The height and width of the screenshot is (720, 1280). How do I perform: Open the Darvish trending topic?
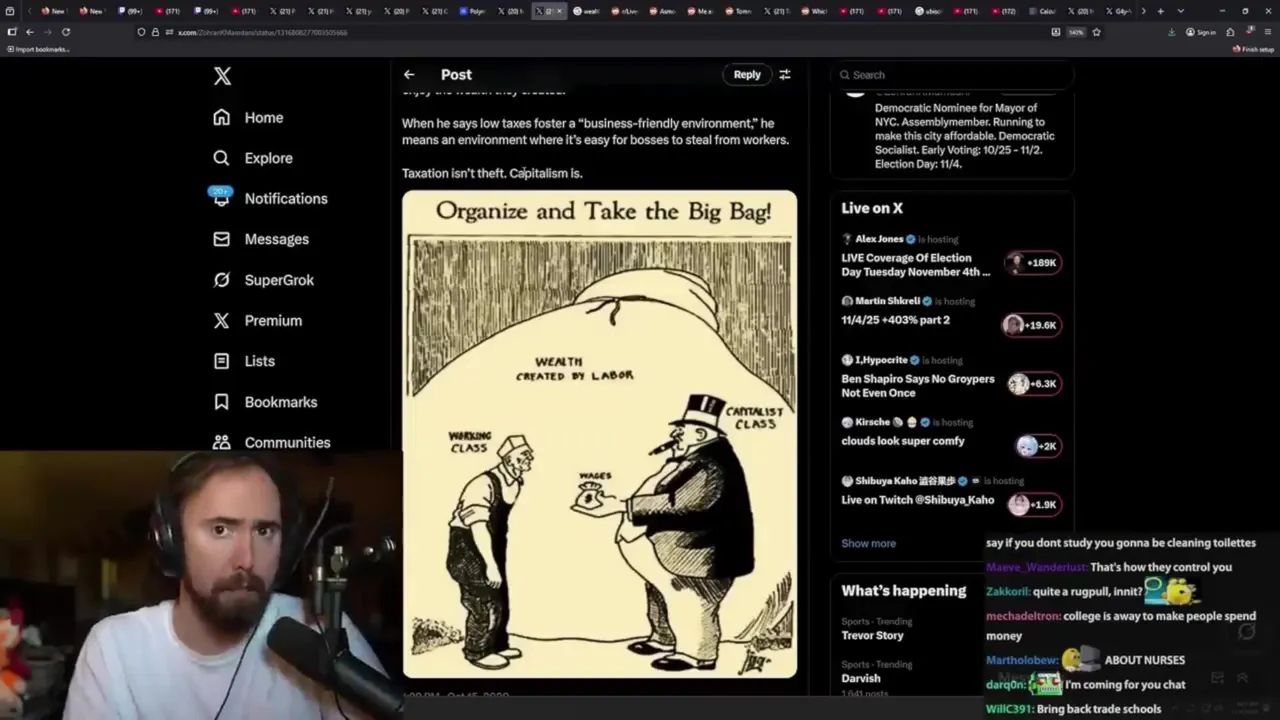861,678
